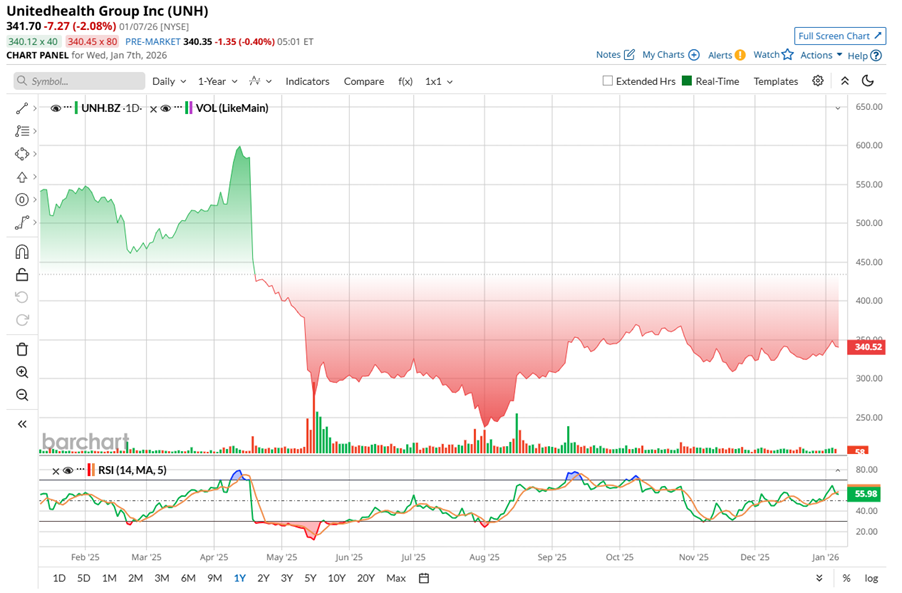Click the Watch star icon
This screenshot has width=902, height=593.
coord(788,55)
